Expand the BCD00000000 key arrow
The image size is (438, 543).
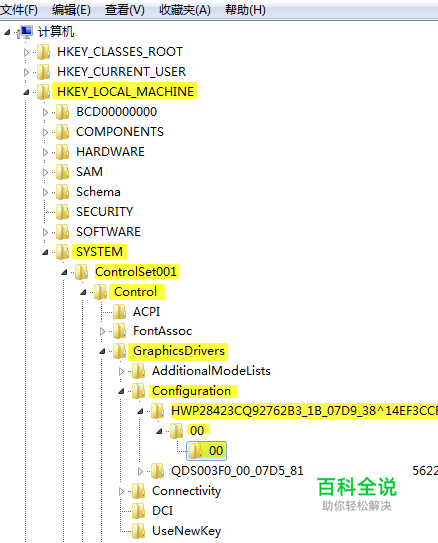[45, 112]
